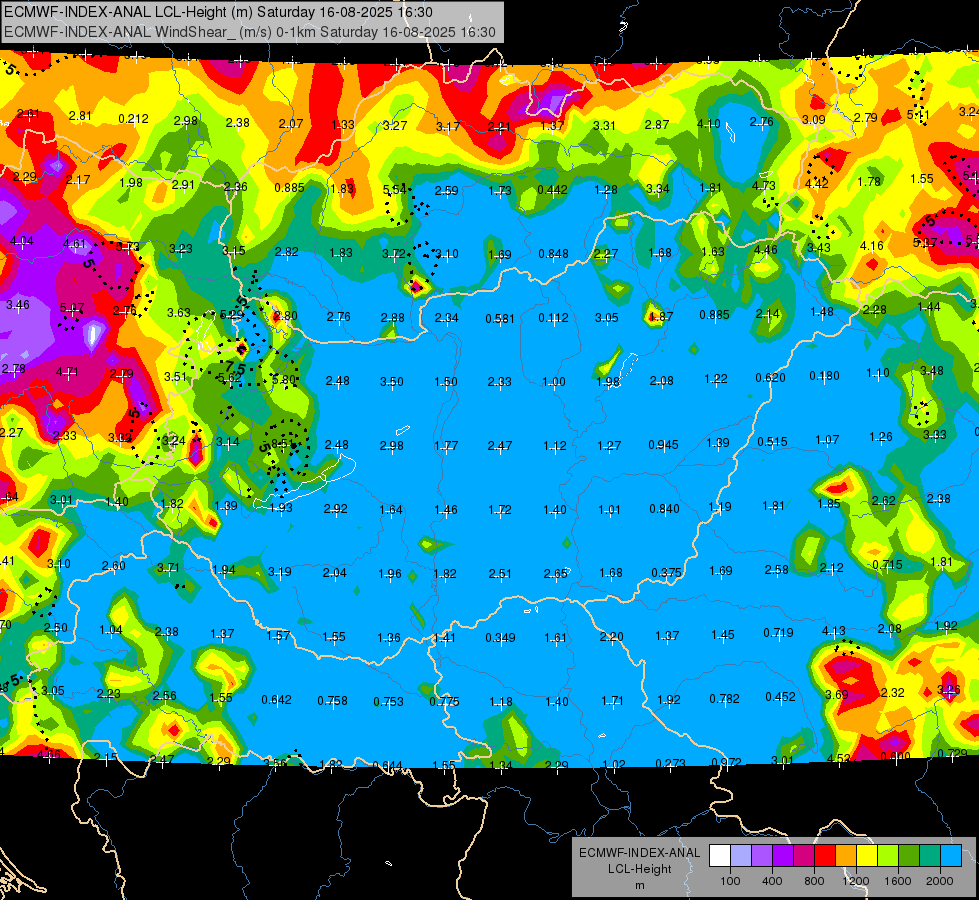The height and width of the screenshot is (900, 979).
Task: Click the white swatch in the LCL-Height legend
Action: pyautogui.click(x=720, y=856)
